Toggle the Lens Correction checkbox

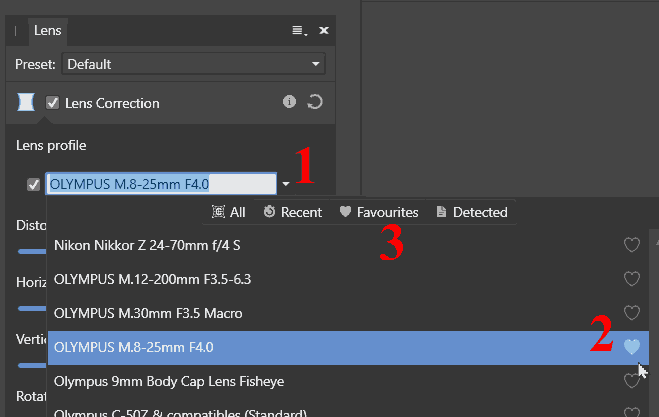point(53,103)
